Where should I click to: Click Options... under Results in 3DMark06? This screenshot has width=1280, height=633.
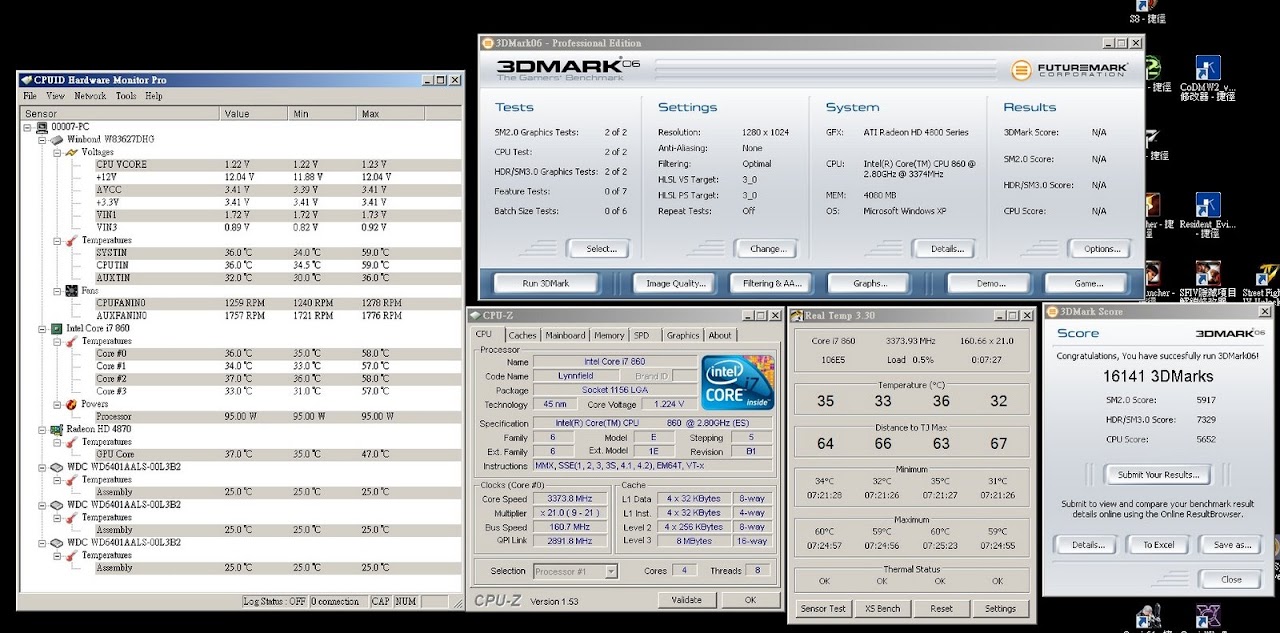[x=1102, y=248]
